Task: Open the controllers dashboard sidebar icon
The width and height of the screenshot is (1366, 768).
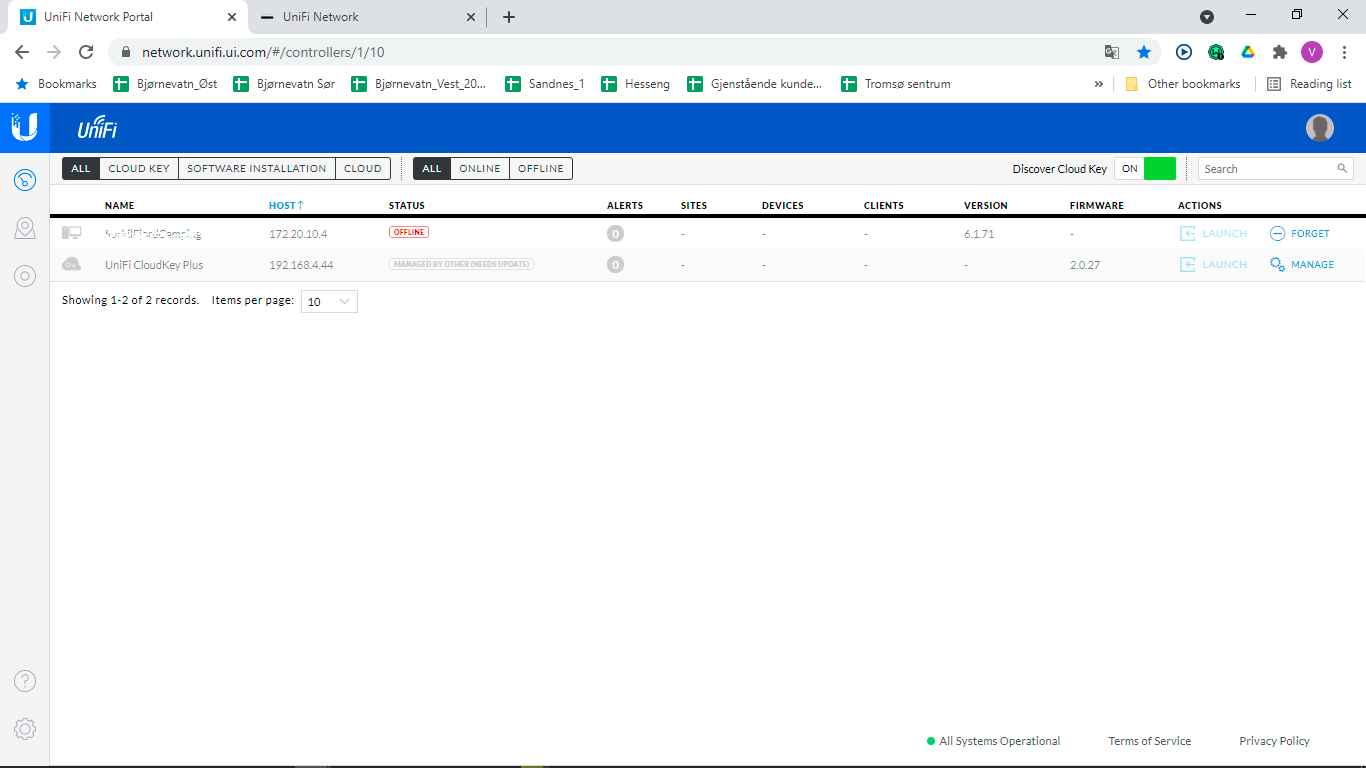Action: [x=25, y=180]
